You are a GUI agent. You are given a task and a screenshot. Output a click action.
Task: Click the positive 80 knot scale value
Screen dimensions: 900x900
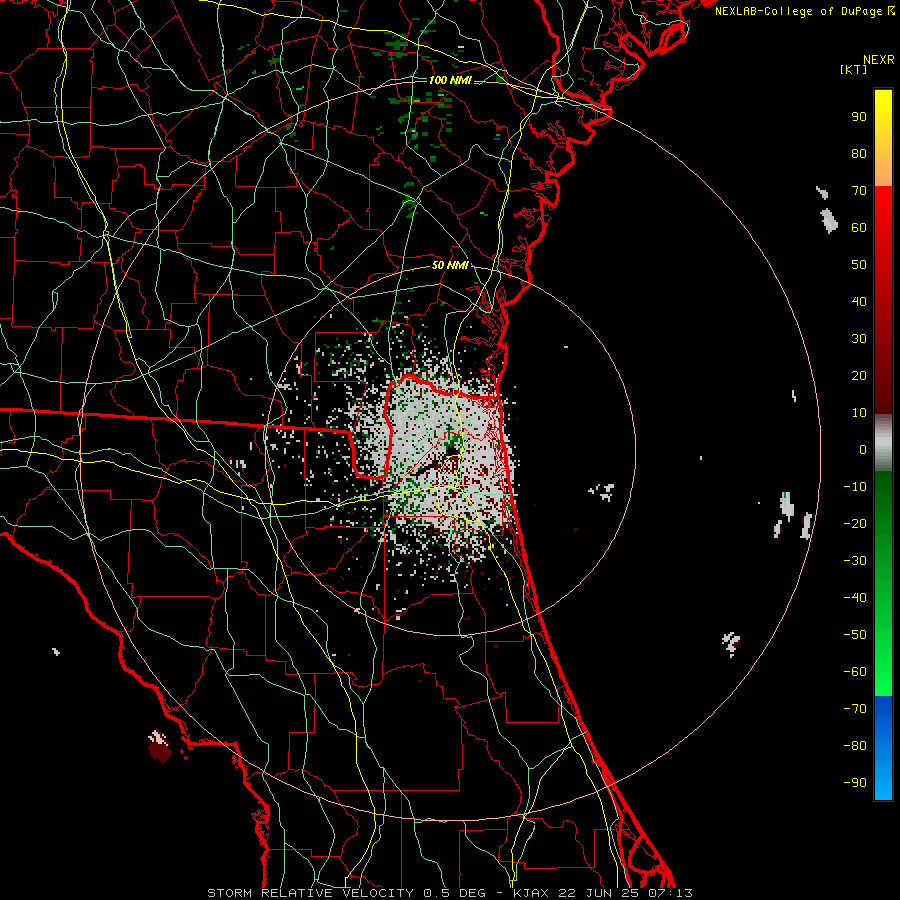point(859,153)
